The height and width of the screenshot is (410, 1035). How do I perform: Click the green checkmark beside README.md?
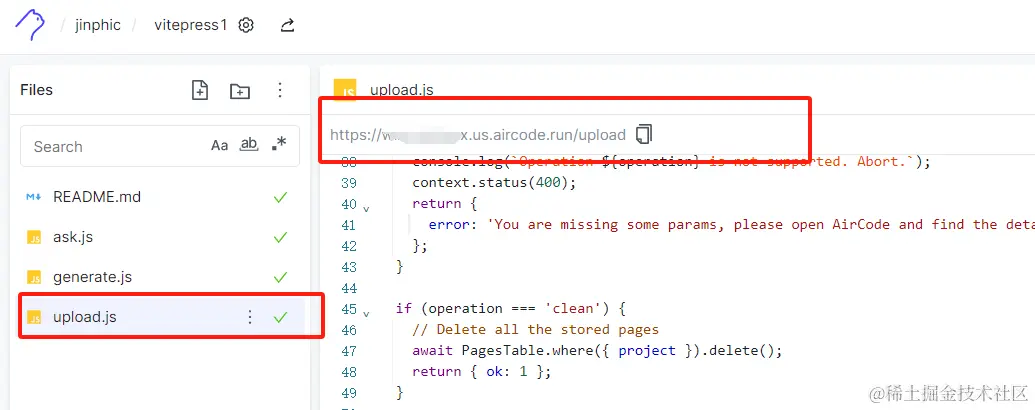(x=281, y=197)
